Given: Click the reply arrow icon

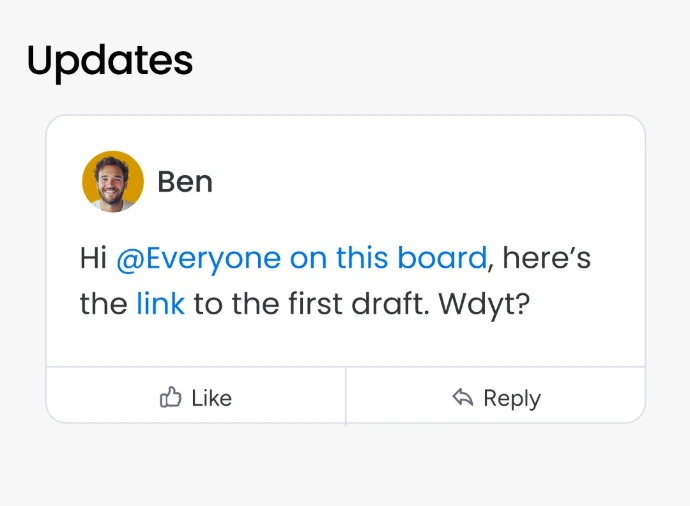Looking at the screenshot, I should point(462,397).
